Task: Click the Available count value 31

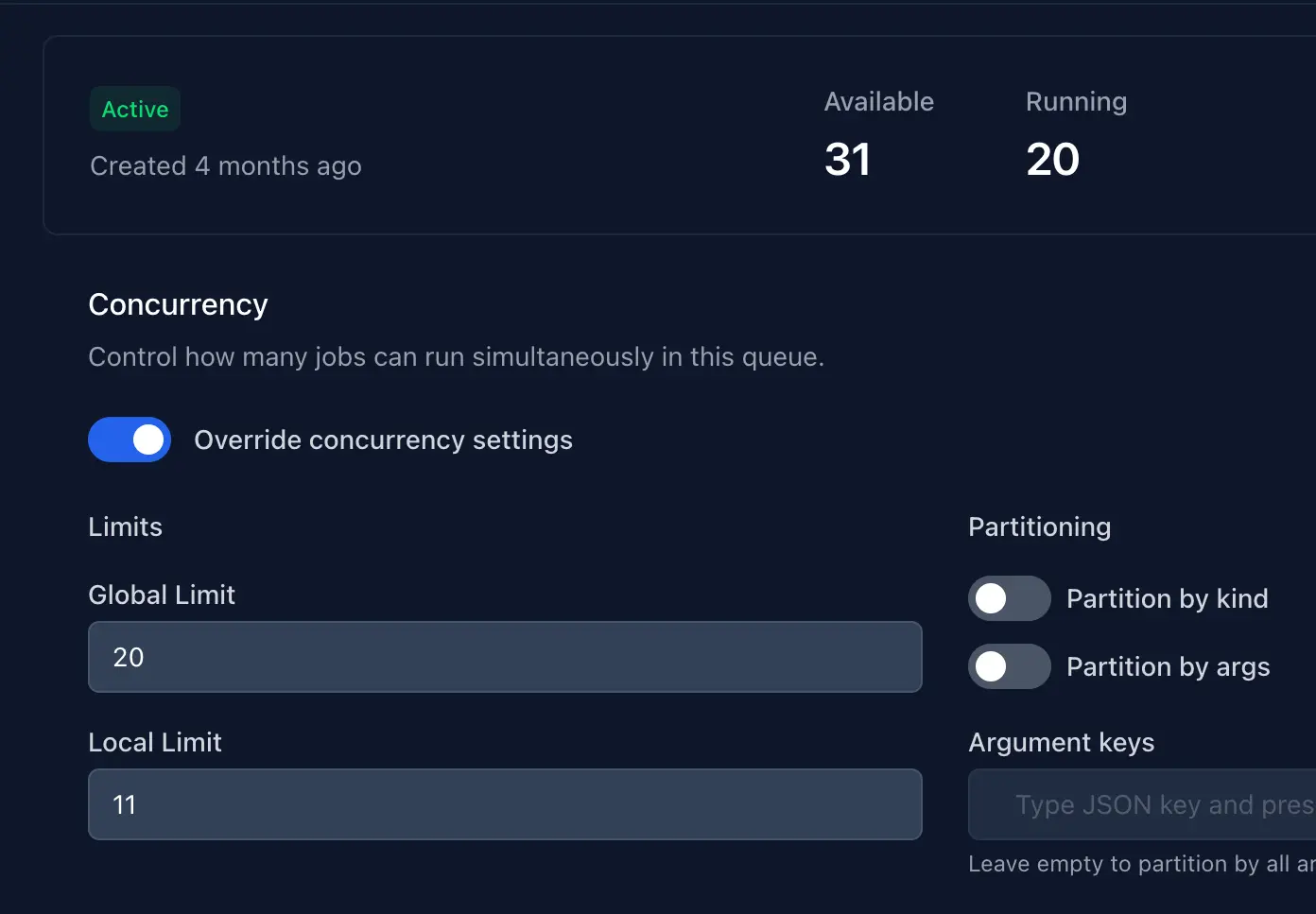Action: point(847,159)
